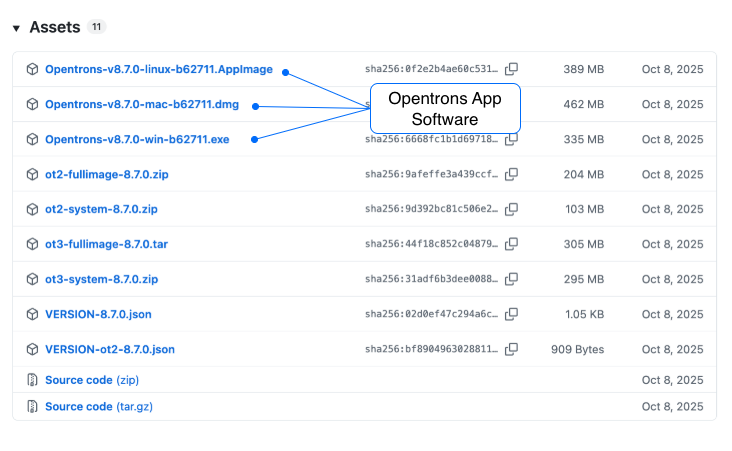Click Oct 8, 2025 date in ot3-system row
The height and width of the screenshot is (451, 732).
coord(672,279)
